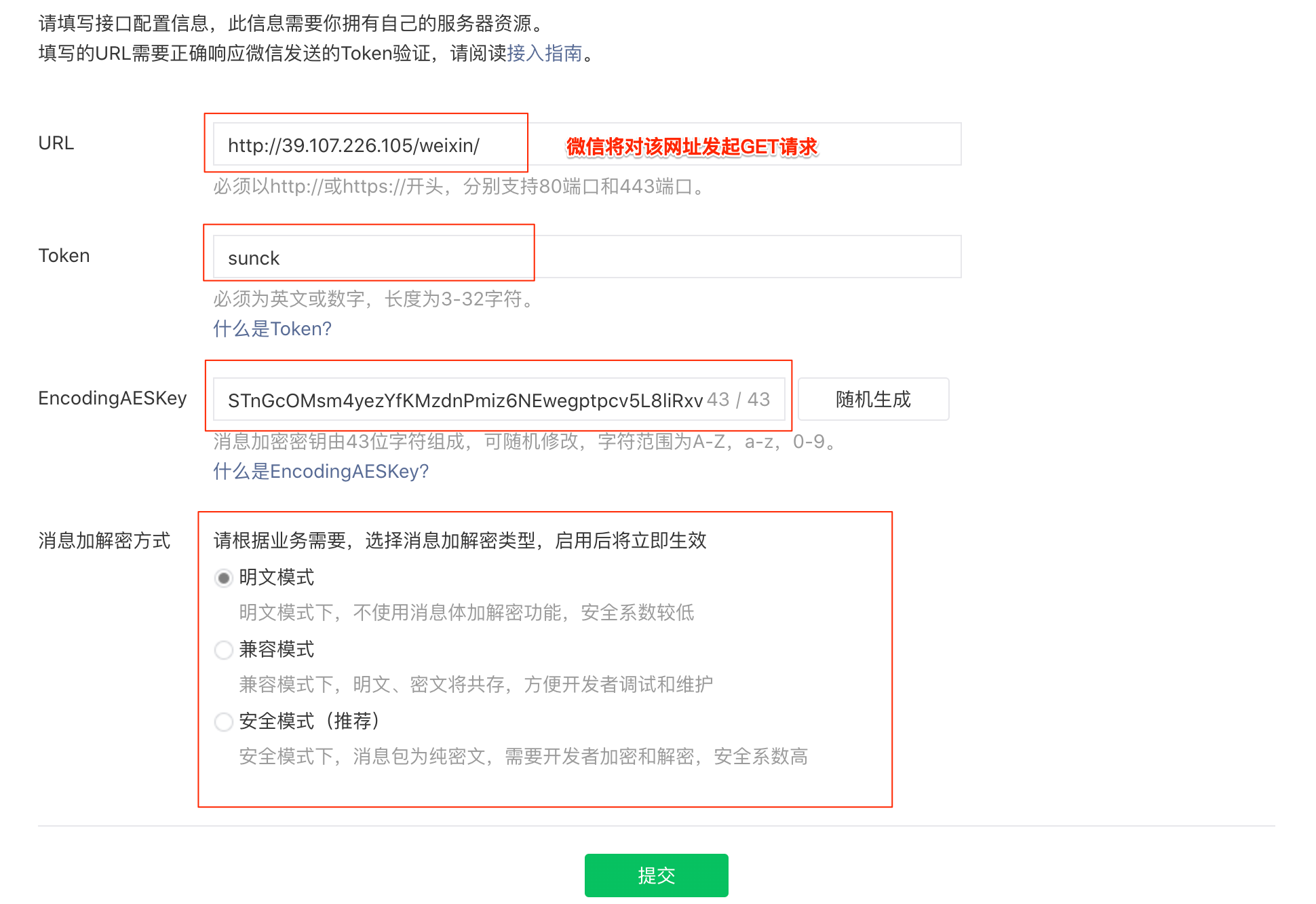Click the 消息加解密方式 section label

[104, 541]
